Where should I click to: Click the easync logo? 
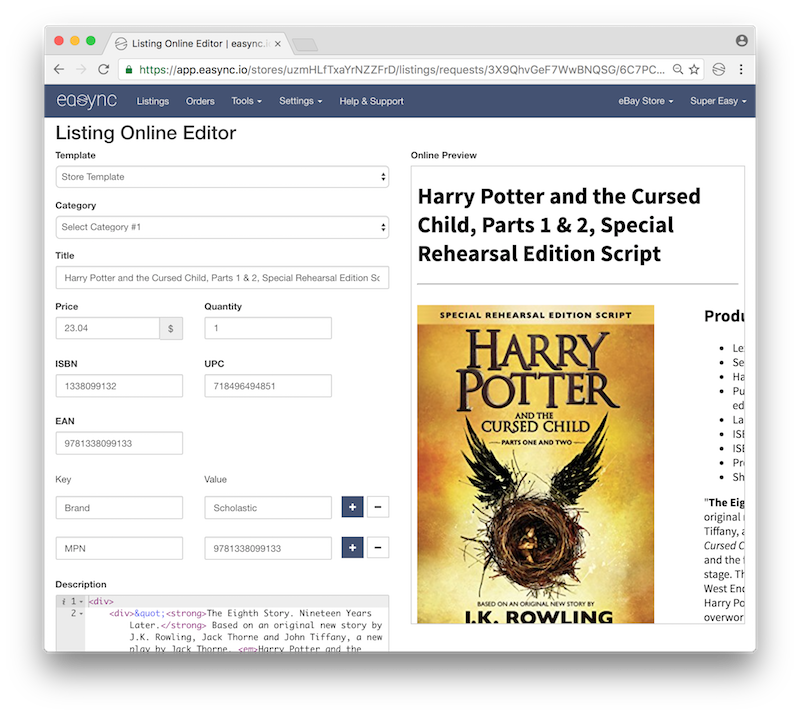[87, 101]
